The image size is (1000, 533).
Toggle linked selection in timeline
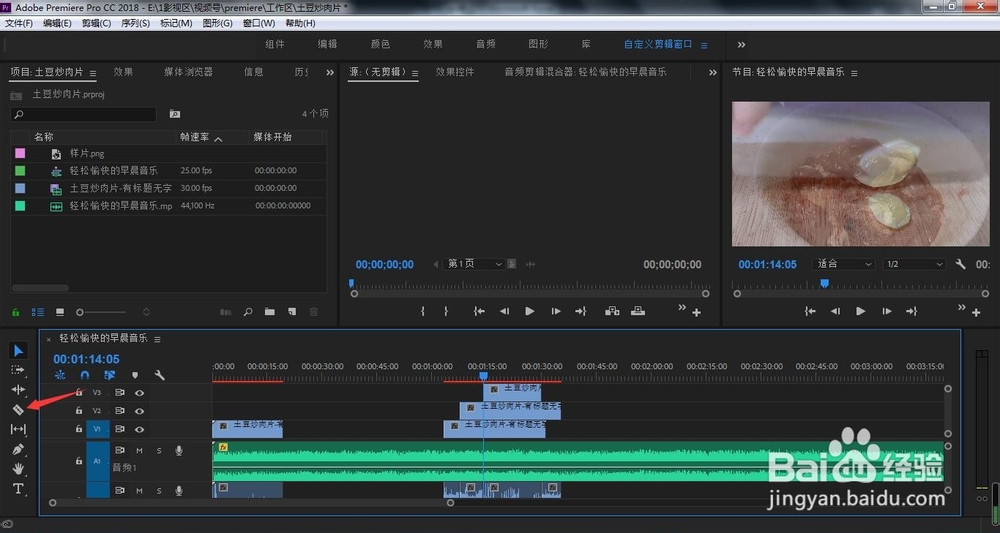(x=110, y=376)
